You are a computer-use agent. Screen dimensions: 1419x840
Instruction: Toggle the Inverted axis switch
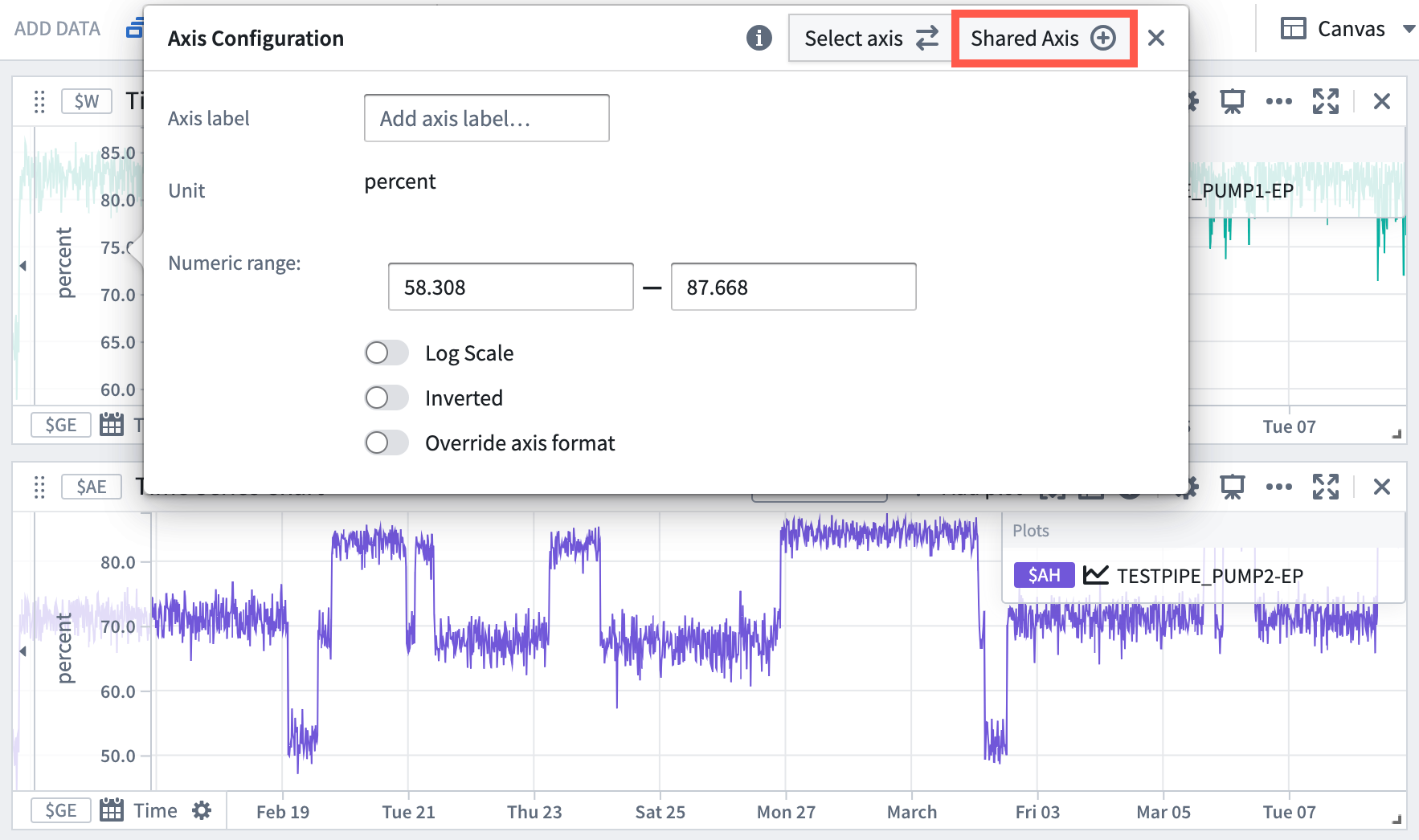pos(386,398)
